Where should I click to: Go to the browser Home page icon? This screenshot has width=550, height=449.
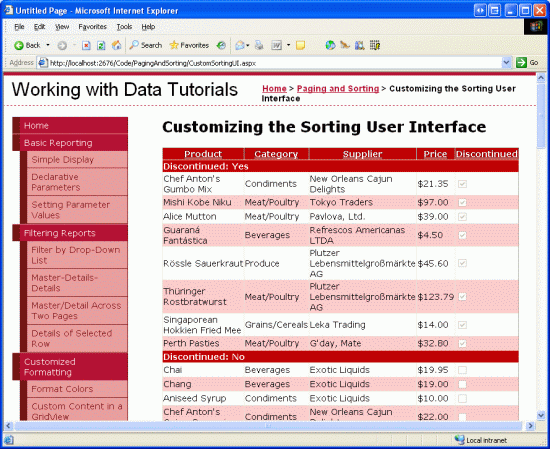click(116, 45)
